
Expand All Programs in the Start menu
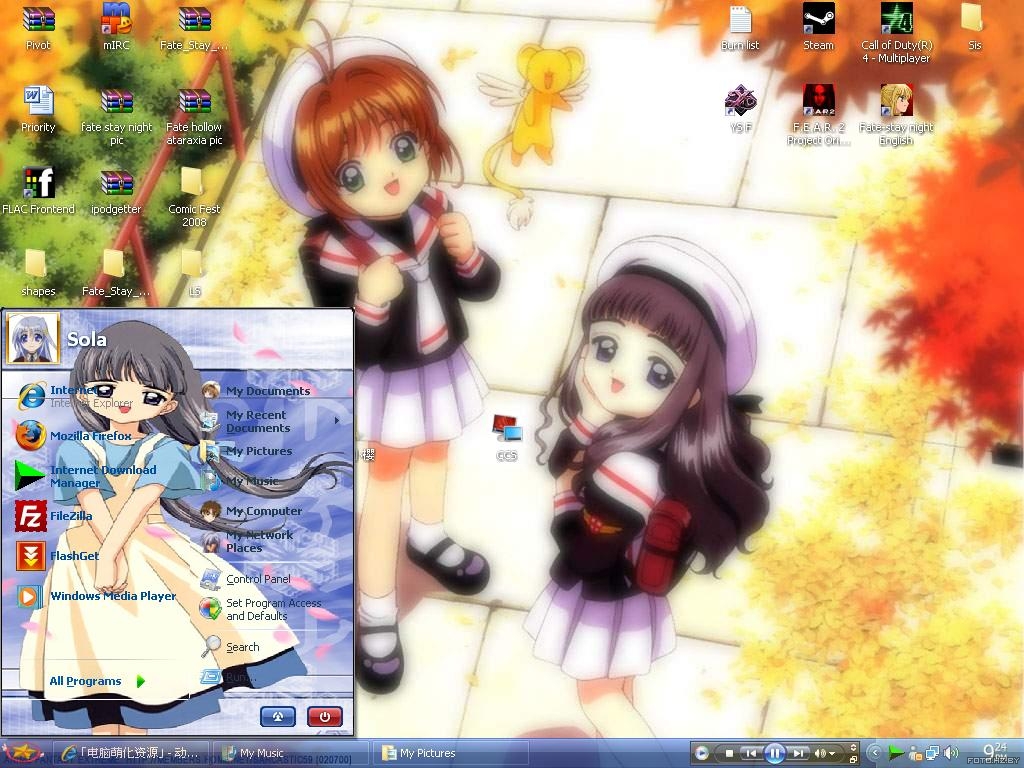click(97, 681)
